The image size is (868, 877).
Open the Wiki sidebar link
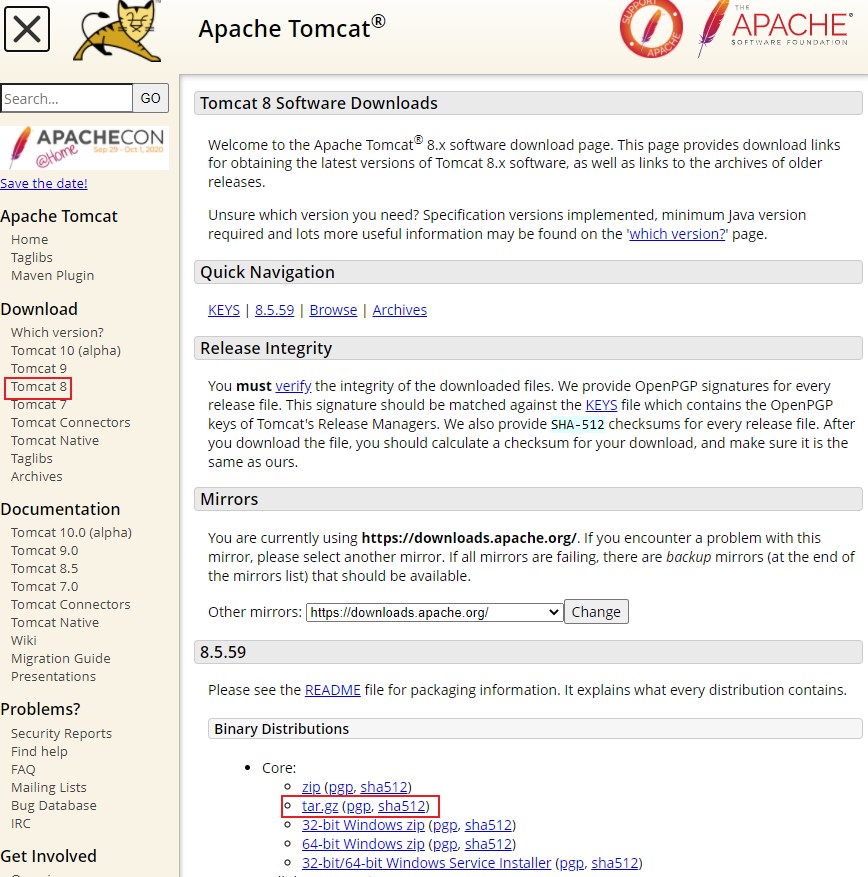click(23, 640)
